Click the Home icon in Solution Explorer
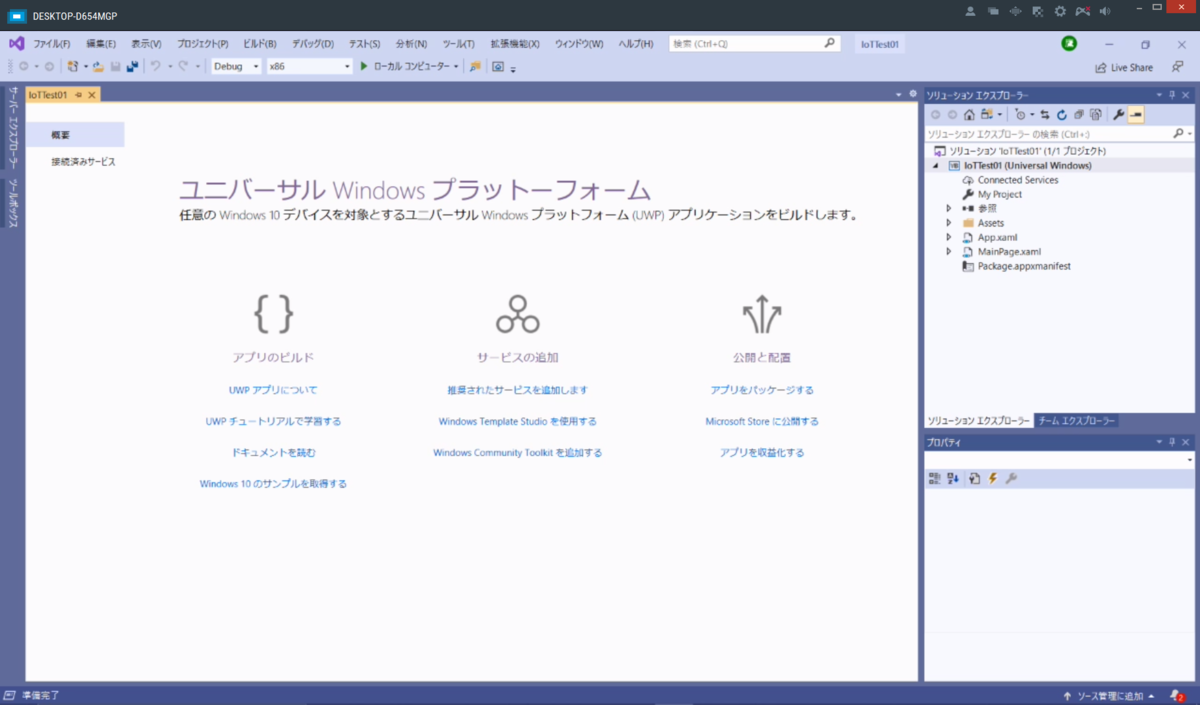The image size is (1200, 705). pyautogui.click(x=969, y=114)
